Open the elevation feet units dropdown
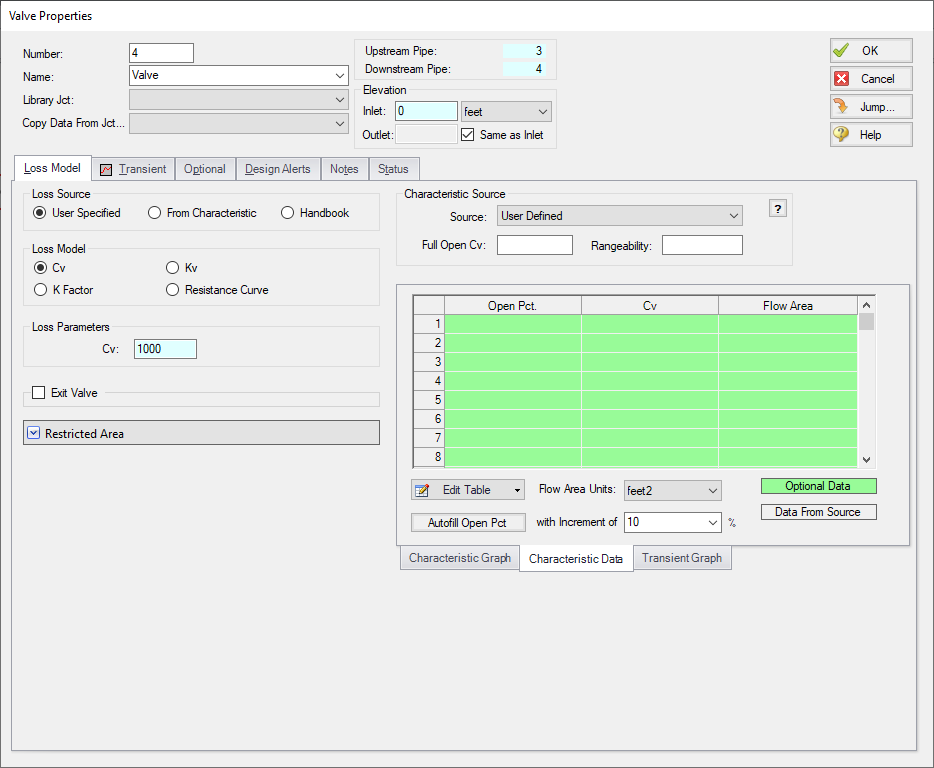The width and height of the screenshot is (934, 768). [x=506, y=112]
